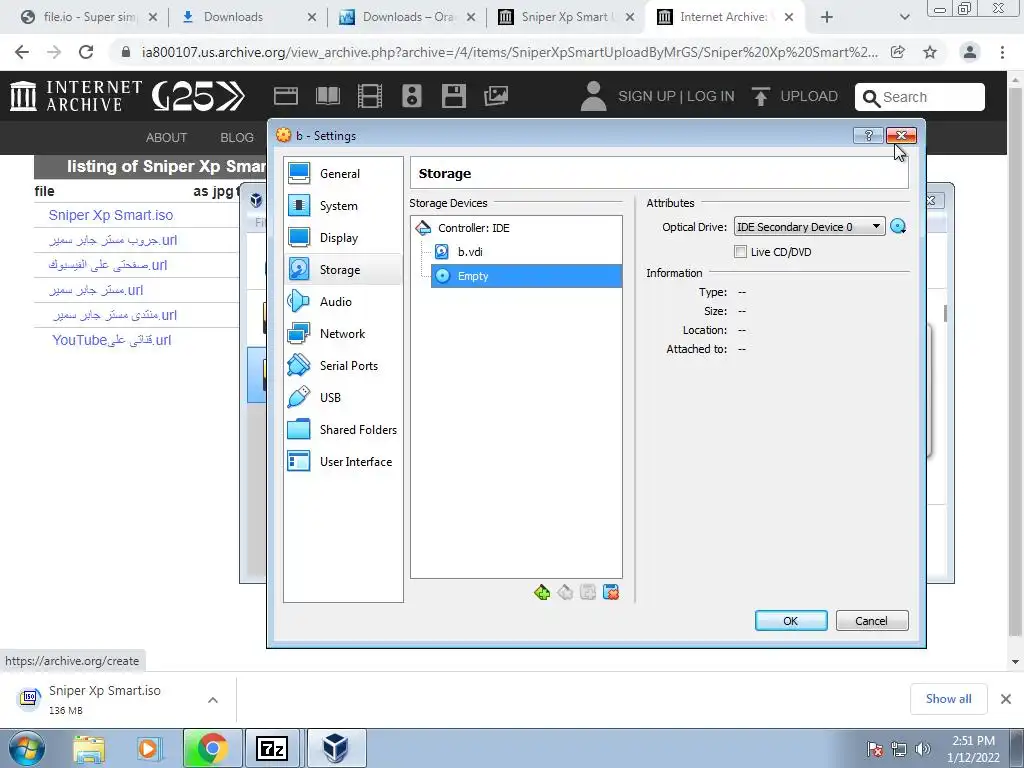This screenshot has width=1024, height=768.
Task: Click Show all downloads button
Action: [x=948, y=699]
